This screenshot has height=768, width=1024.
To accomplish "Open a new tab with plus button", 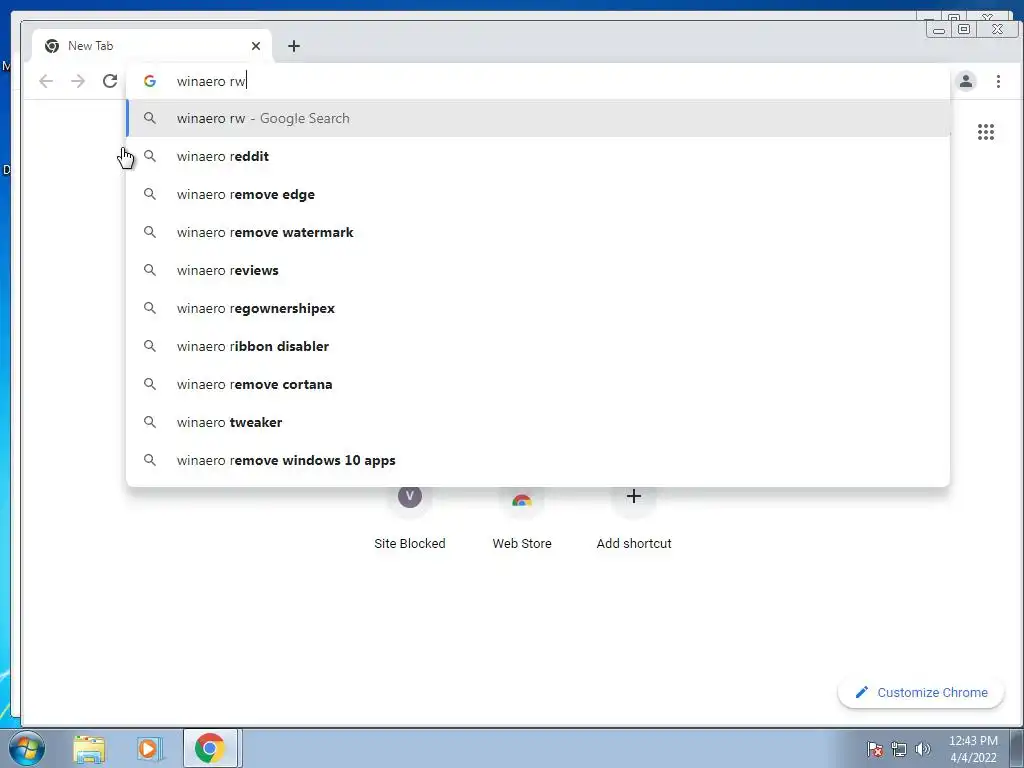I will pyautogui.click(x=294, y=46).
